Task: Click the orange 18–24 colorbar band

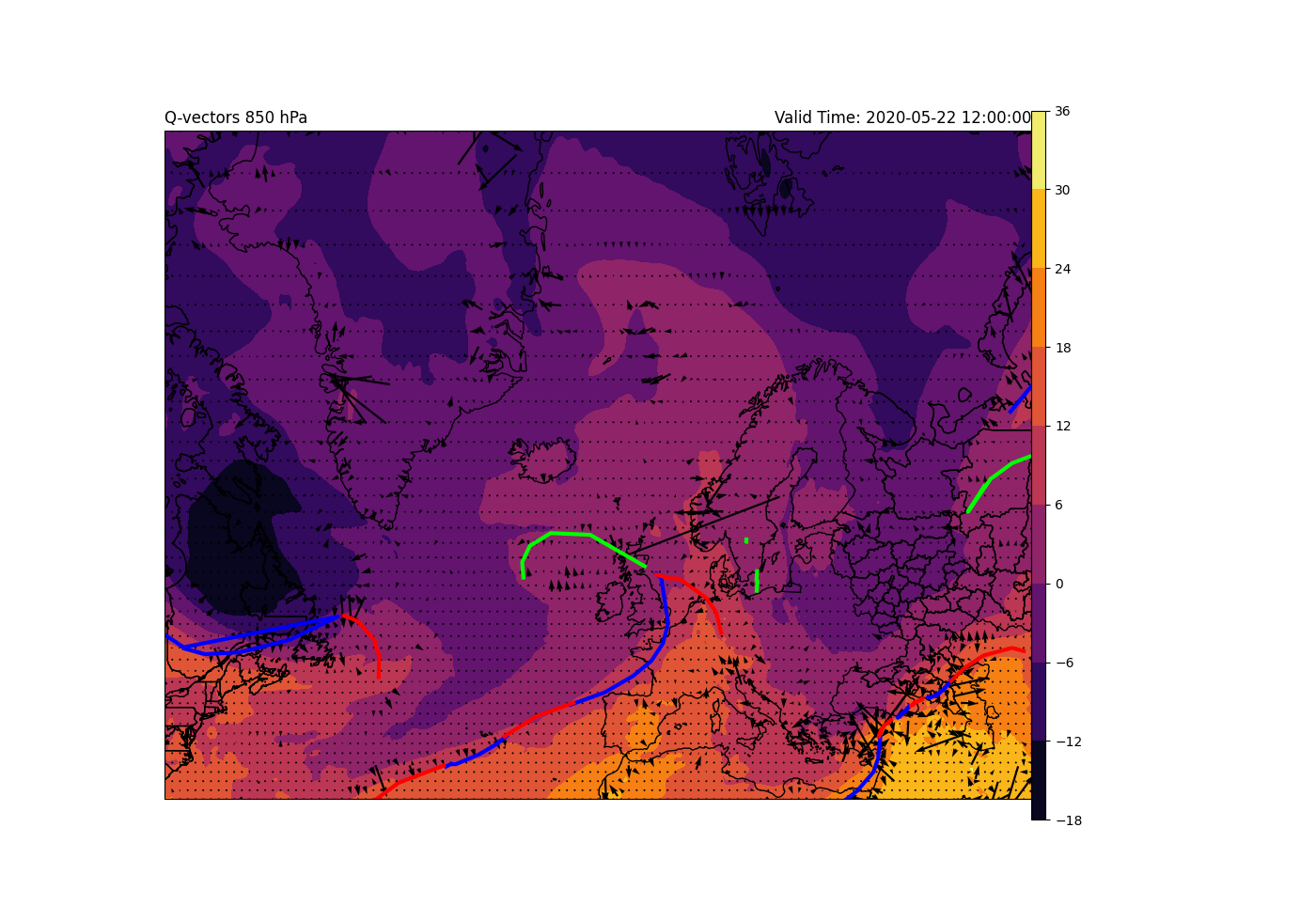Action: 1039,308
